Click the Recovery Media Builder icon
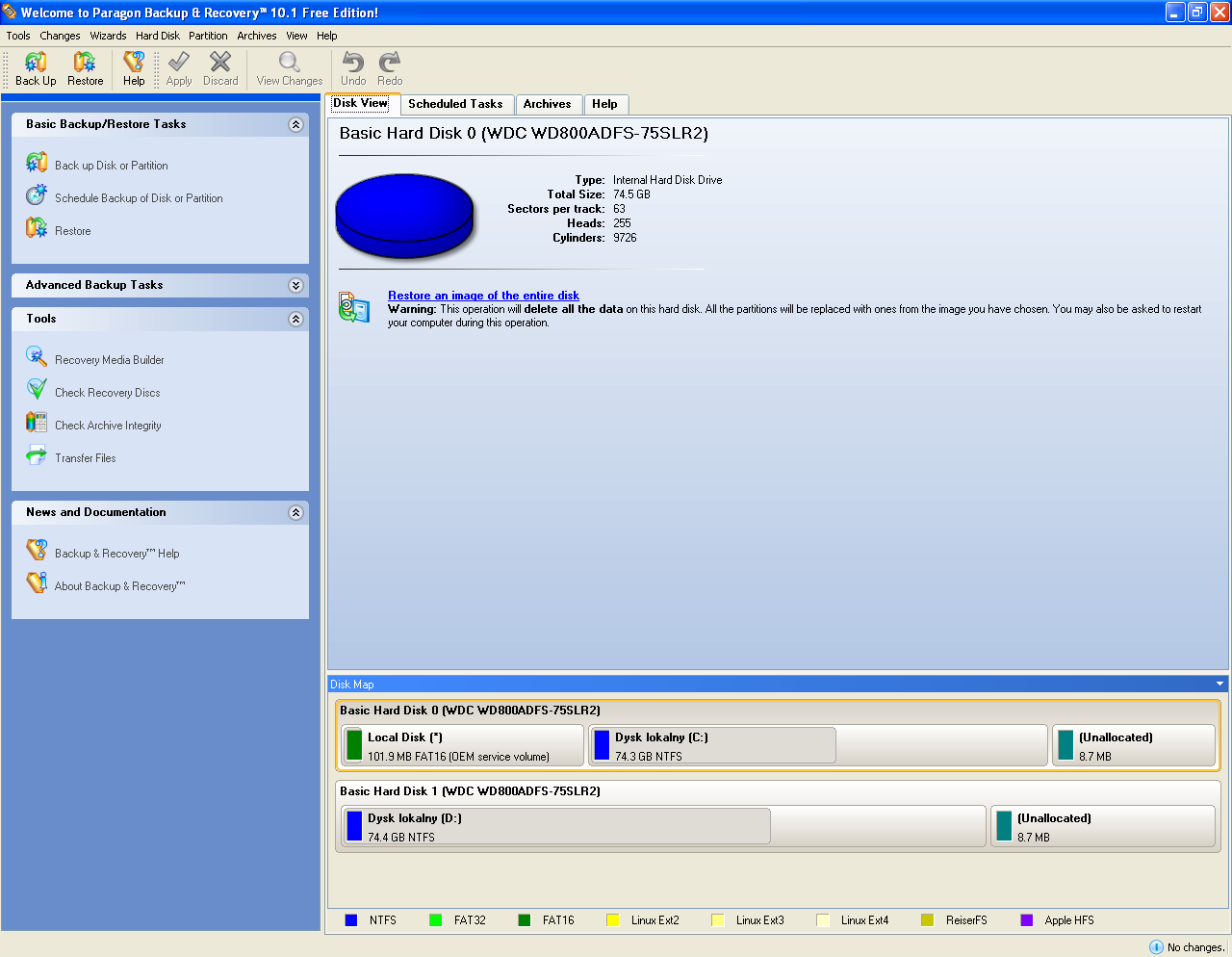The image size is (1232, 957). point(37,357)
